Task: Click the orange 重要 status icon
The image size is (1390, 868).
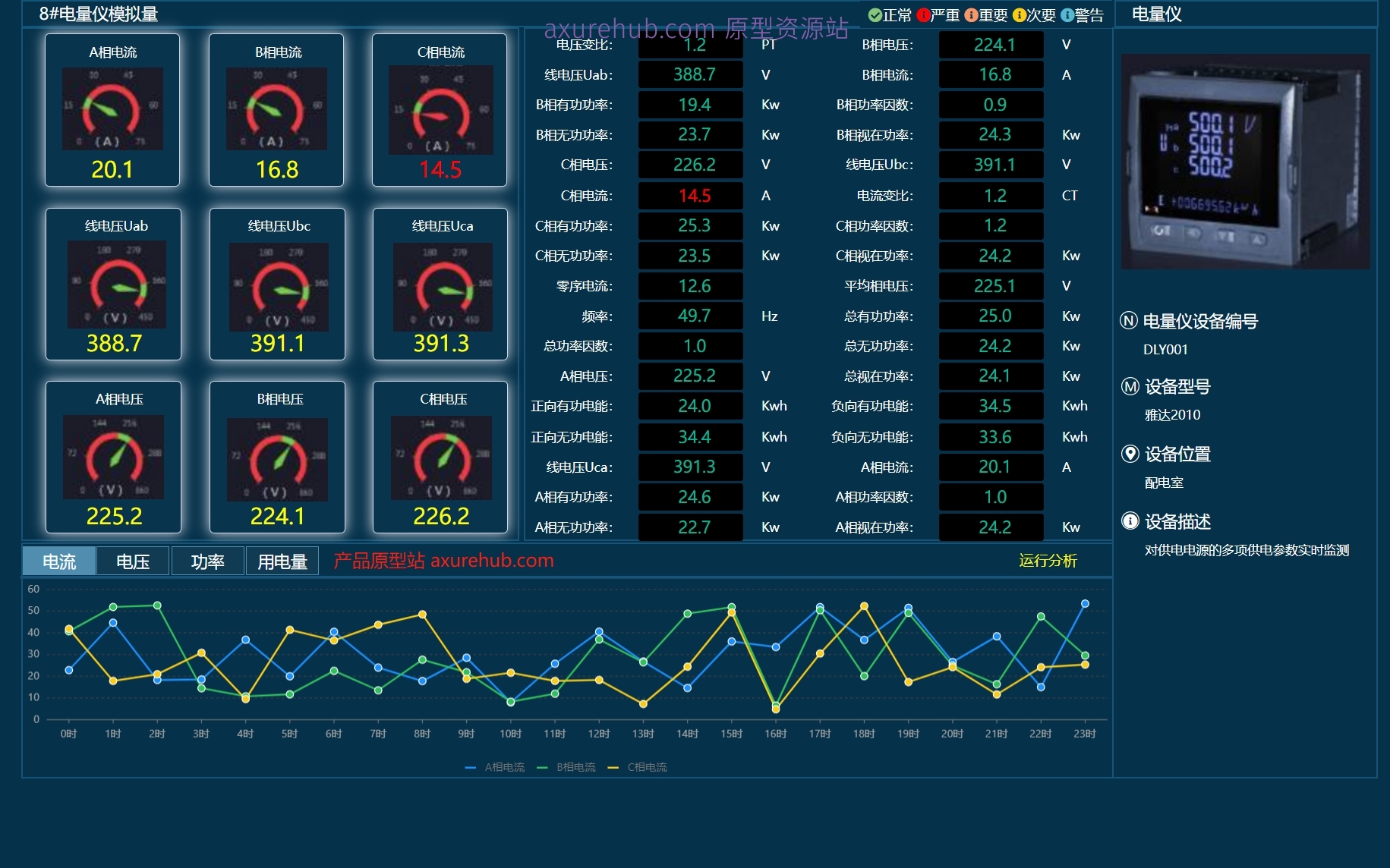Action: pos(971,15)
